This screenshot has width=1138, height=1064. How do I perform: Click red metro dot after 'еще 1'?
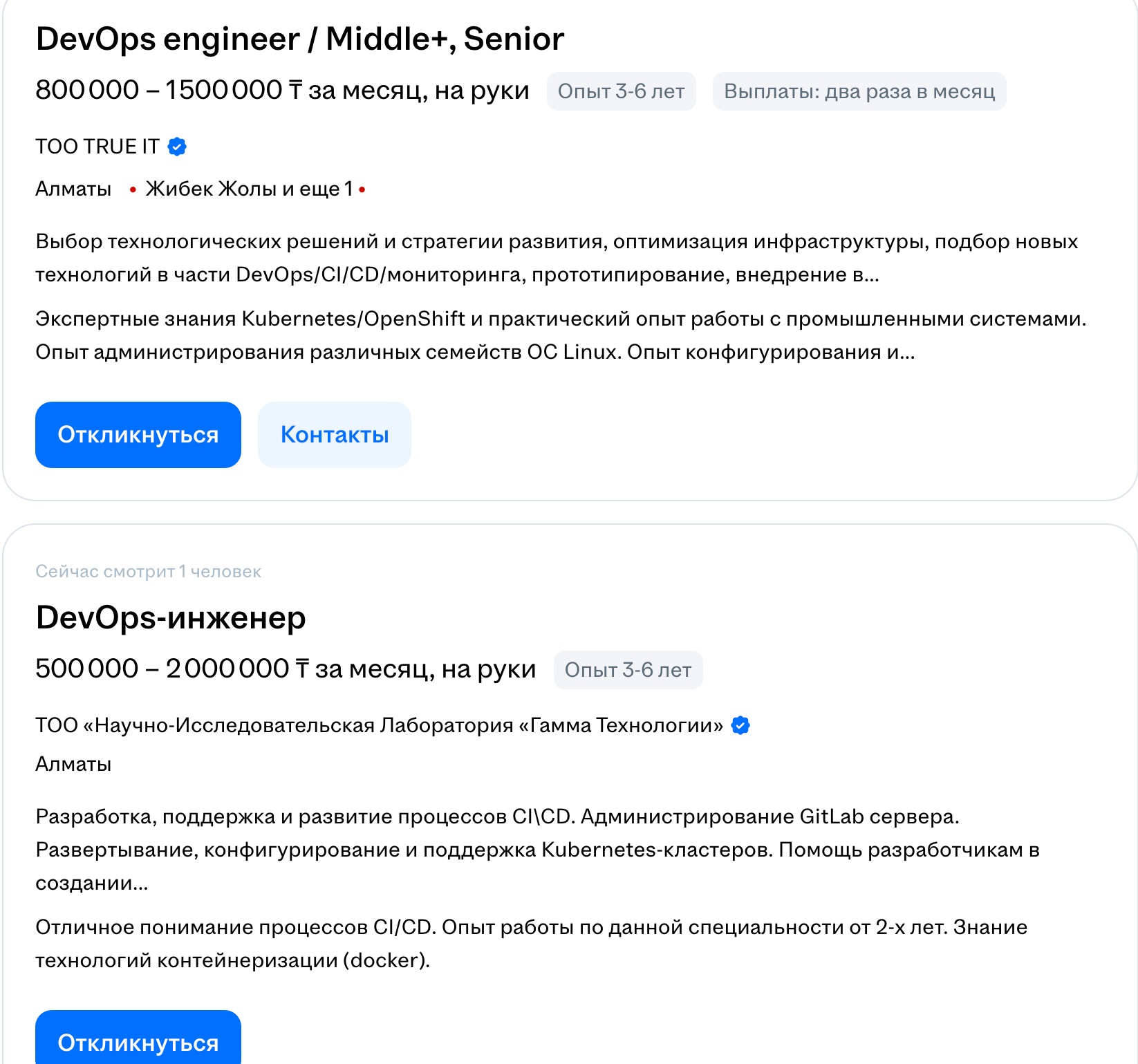click(362, 189)
